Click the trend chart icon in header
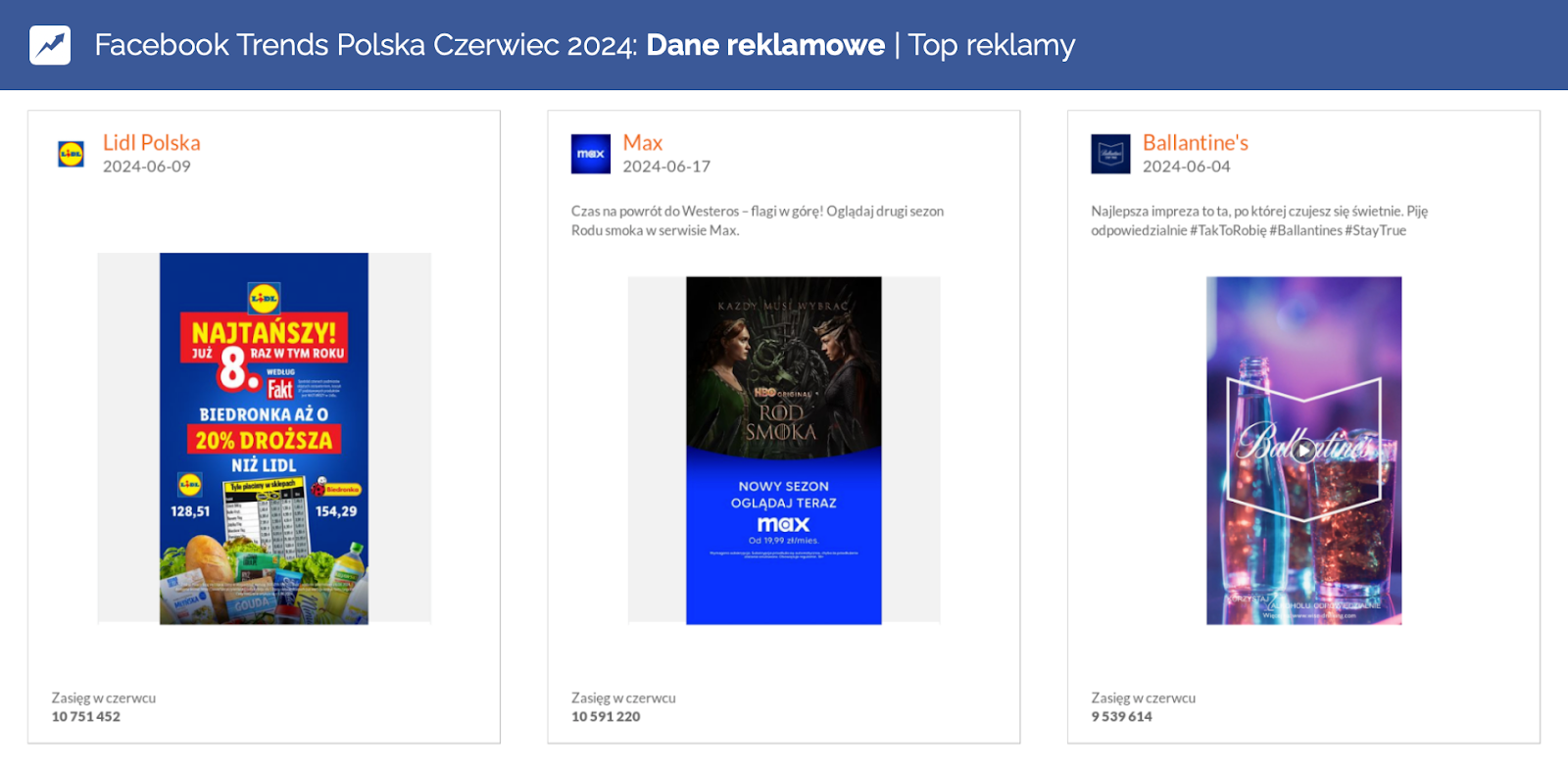The image size is (1568, 770). coord(50,45)
